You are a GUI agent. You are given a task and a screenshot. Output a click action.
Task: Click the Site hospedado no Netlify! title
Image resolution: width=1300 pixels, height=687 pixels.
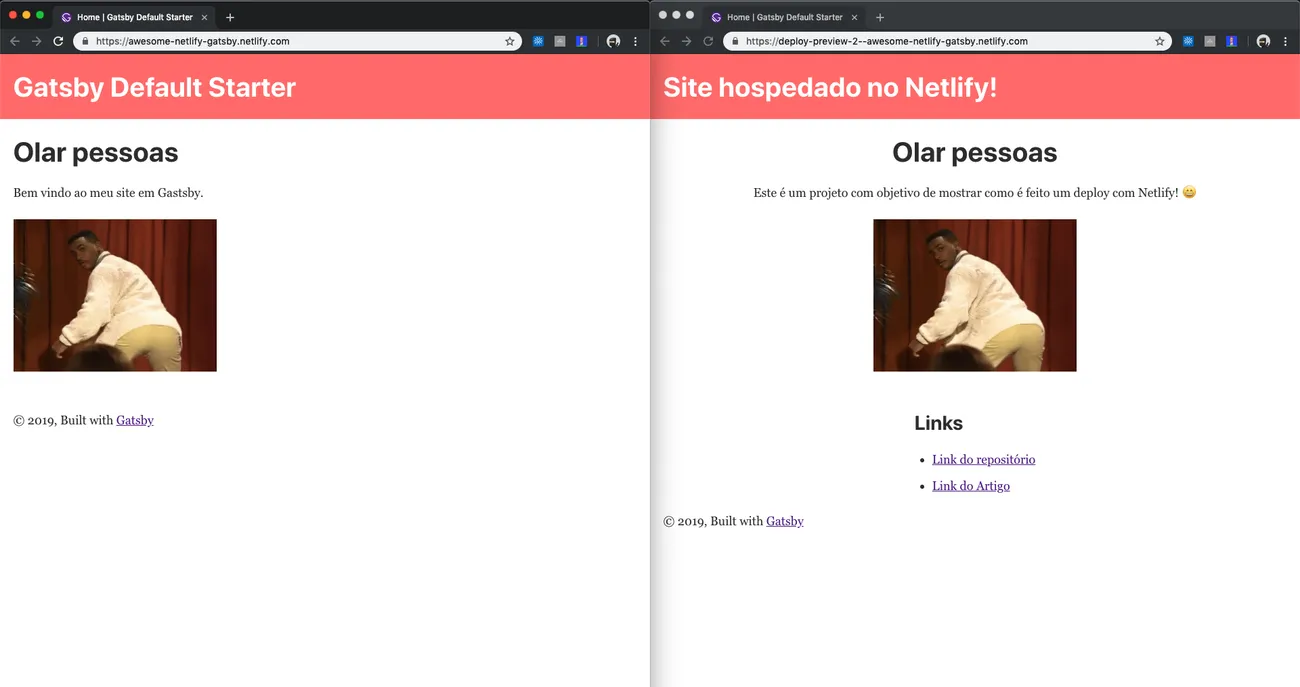(830, 87)
